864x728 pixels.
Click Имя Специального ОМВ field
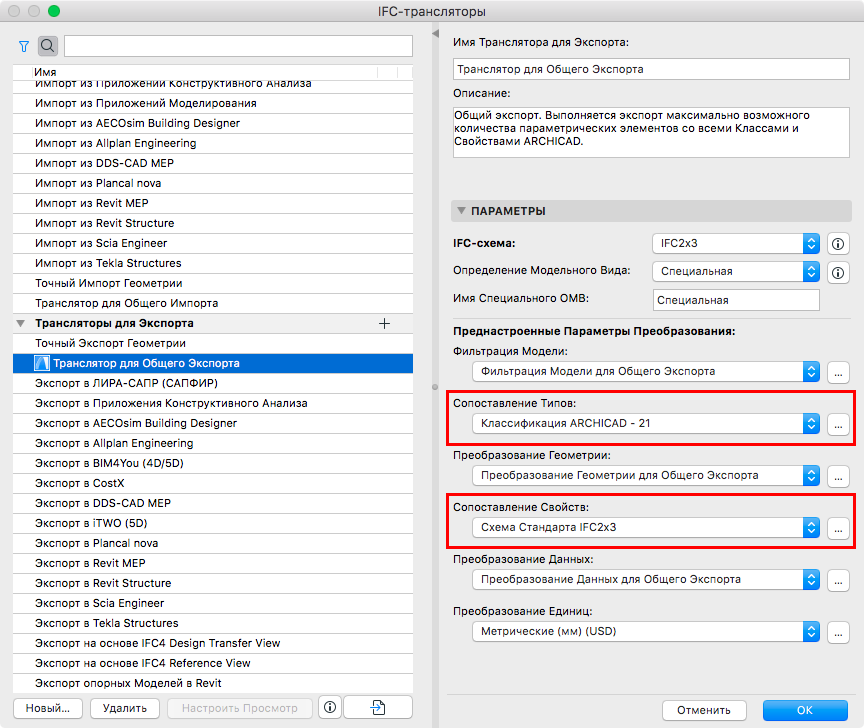click(x=736, y=300)
